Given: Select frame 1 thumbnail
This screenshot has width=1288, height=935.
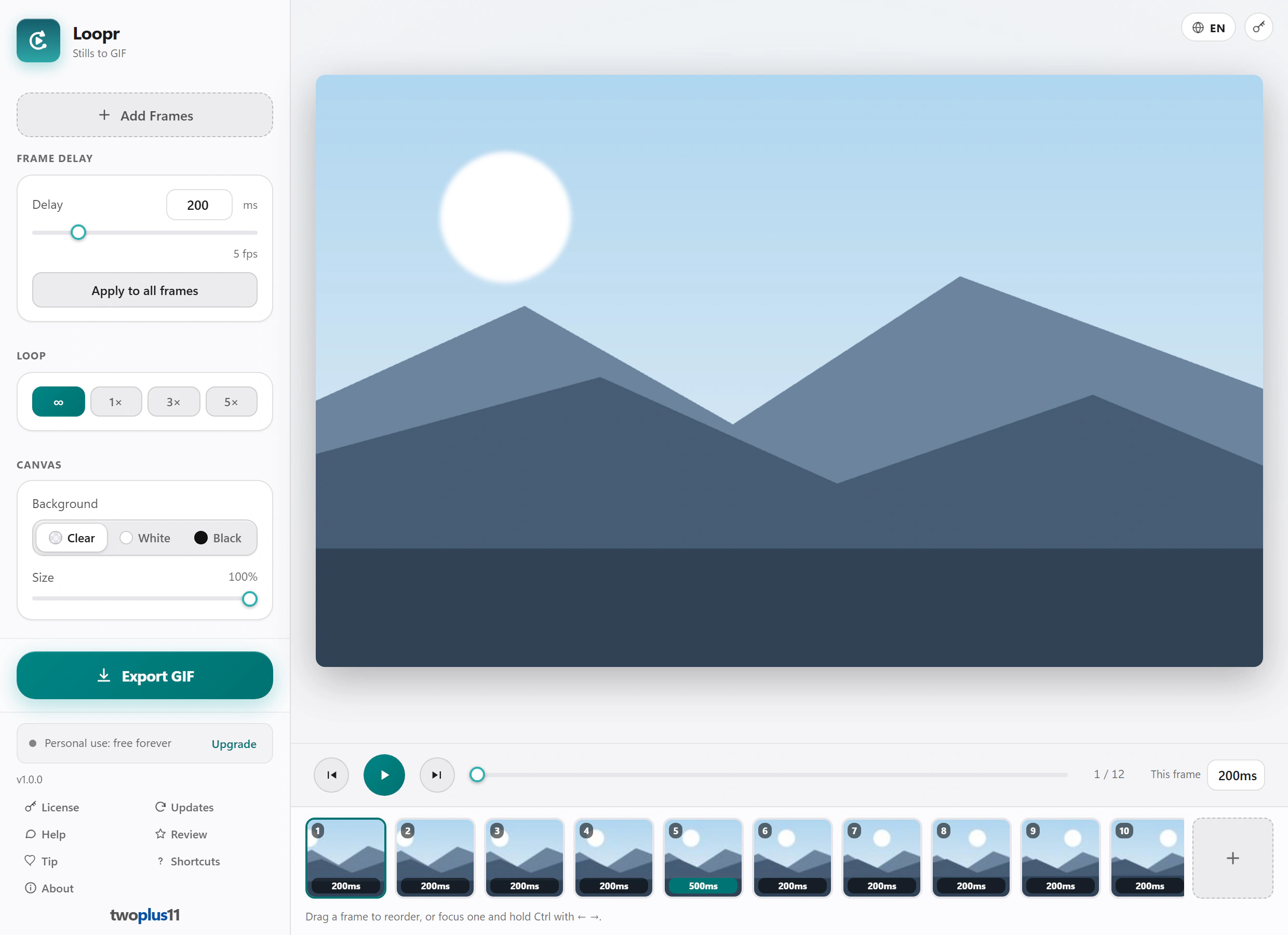Looking at the screenshot, I should click(x=346, y=858).
